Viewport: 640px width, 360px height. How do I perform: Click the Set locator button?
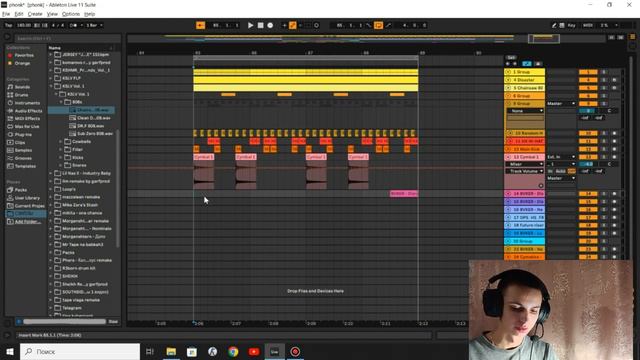[511, 58]
